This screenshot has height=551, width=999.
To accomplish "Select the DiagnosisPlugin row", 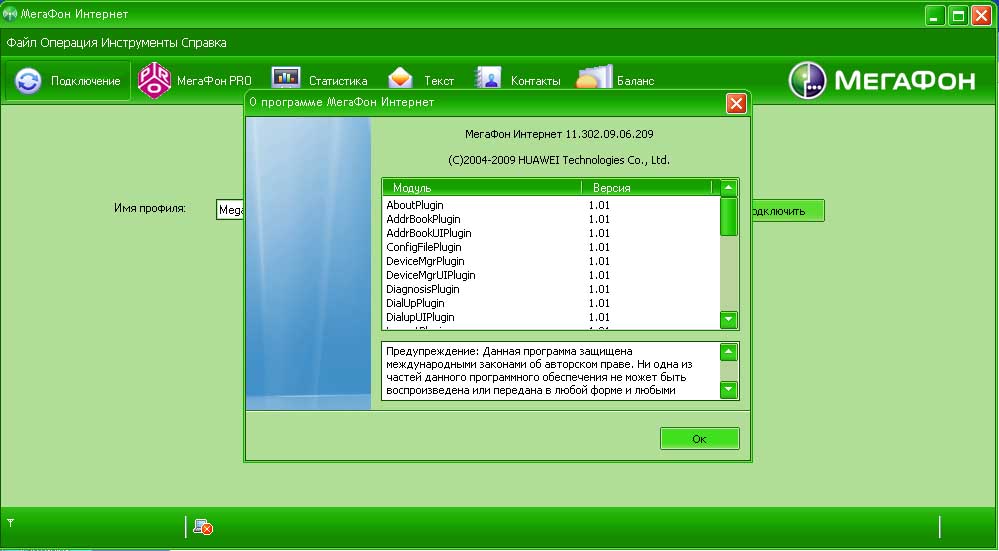I will (550, 289).
